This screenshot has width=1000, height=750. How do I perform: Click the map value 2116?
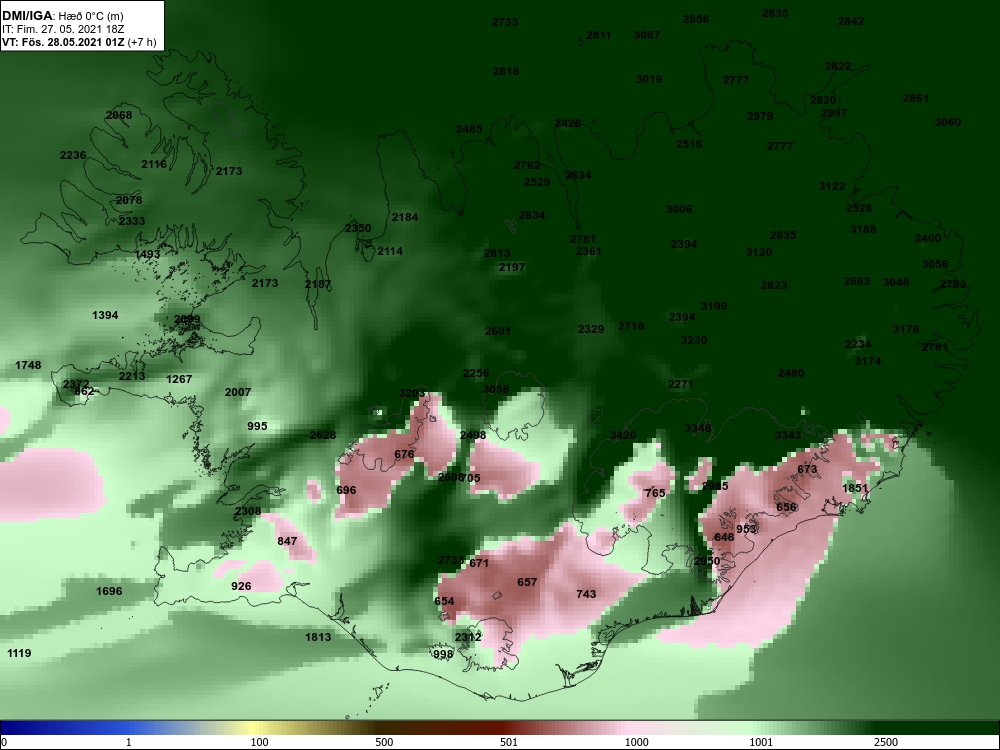154,165
